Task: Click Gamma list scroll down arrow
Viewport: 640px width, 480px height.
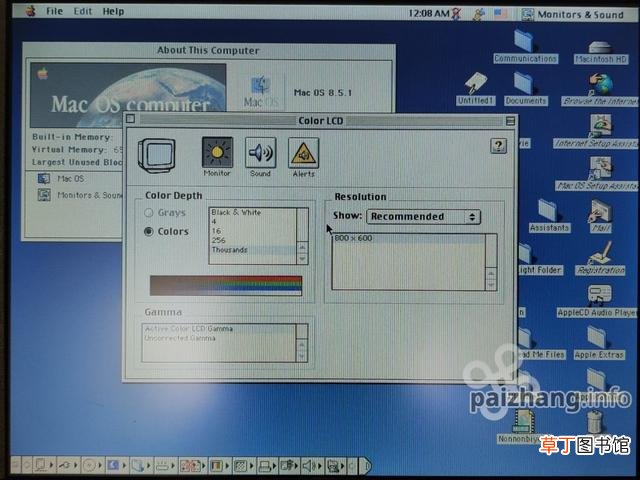Action: pos(302,357)
